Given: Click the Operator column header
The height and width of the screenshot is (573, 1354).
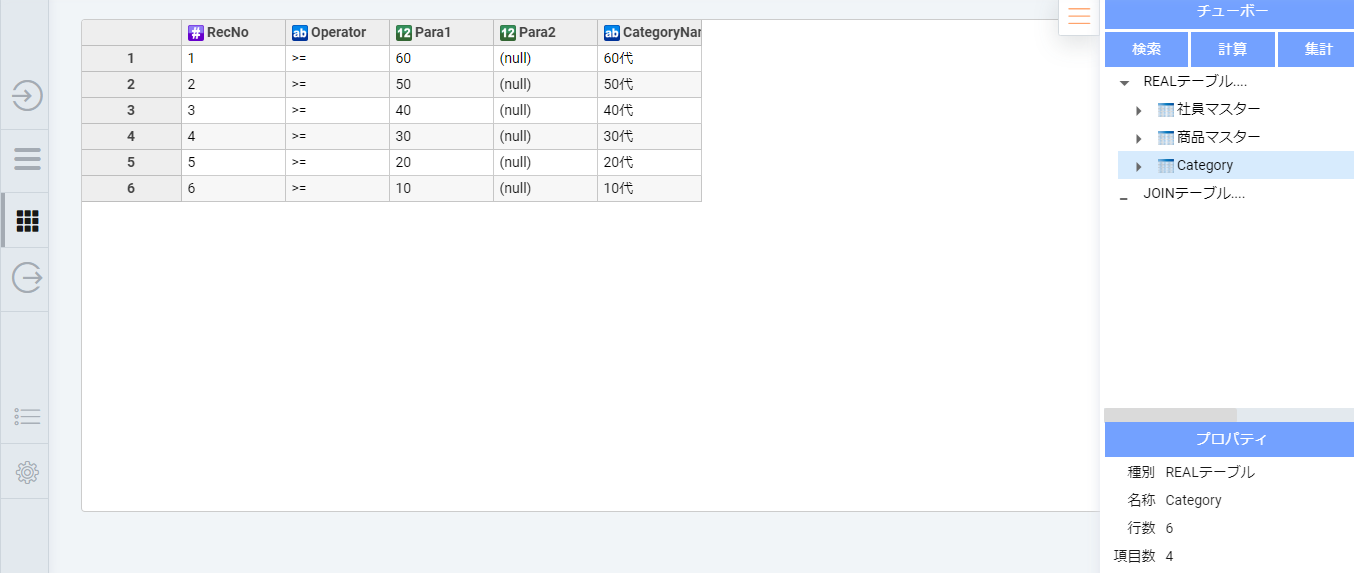Looking at the screenshot, I should tap(337, 33).
